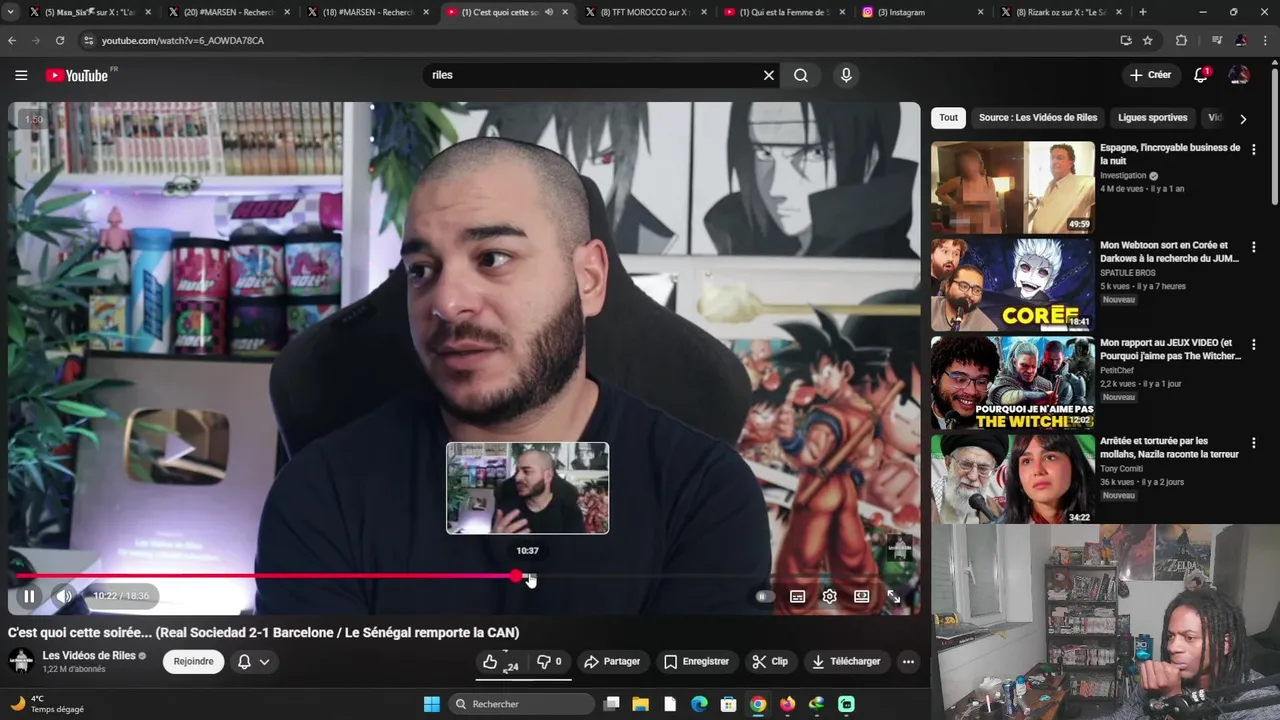Open Les Vidéos de Riles channel name
The width and height of the screenshot is (1280, 720).
pyautogui.click(x=89, y=655)
